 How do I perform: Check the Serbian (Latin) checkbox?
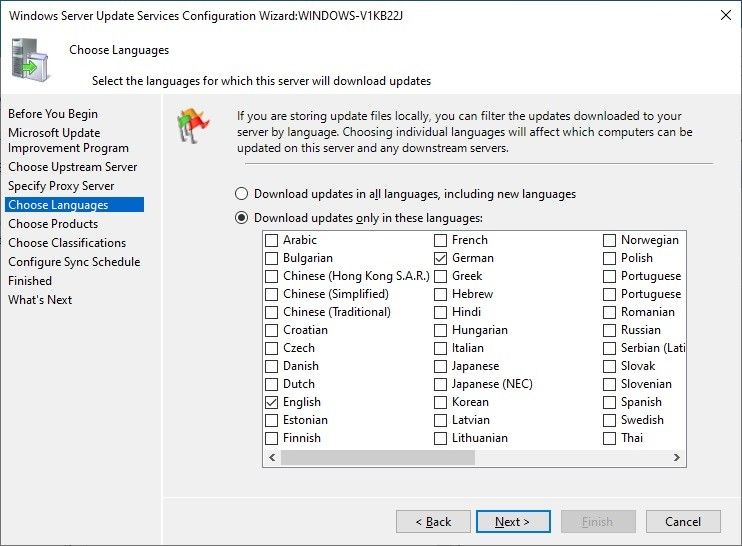(610, 348)
